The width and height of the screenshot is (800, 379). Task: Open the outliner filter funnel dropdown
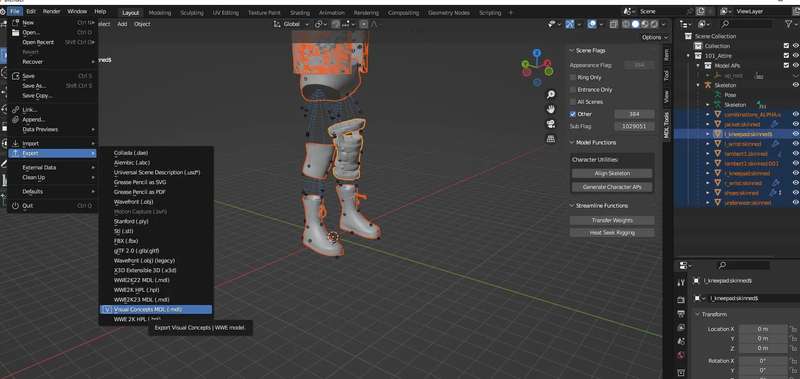(789, 24)
